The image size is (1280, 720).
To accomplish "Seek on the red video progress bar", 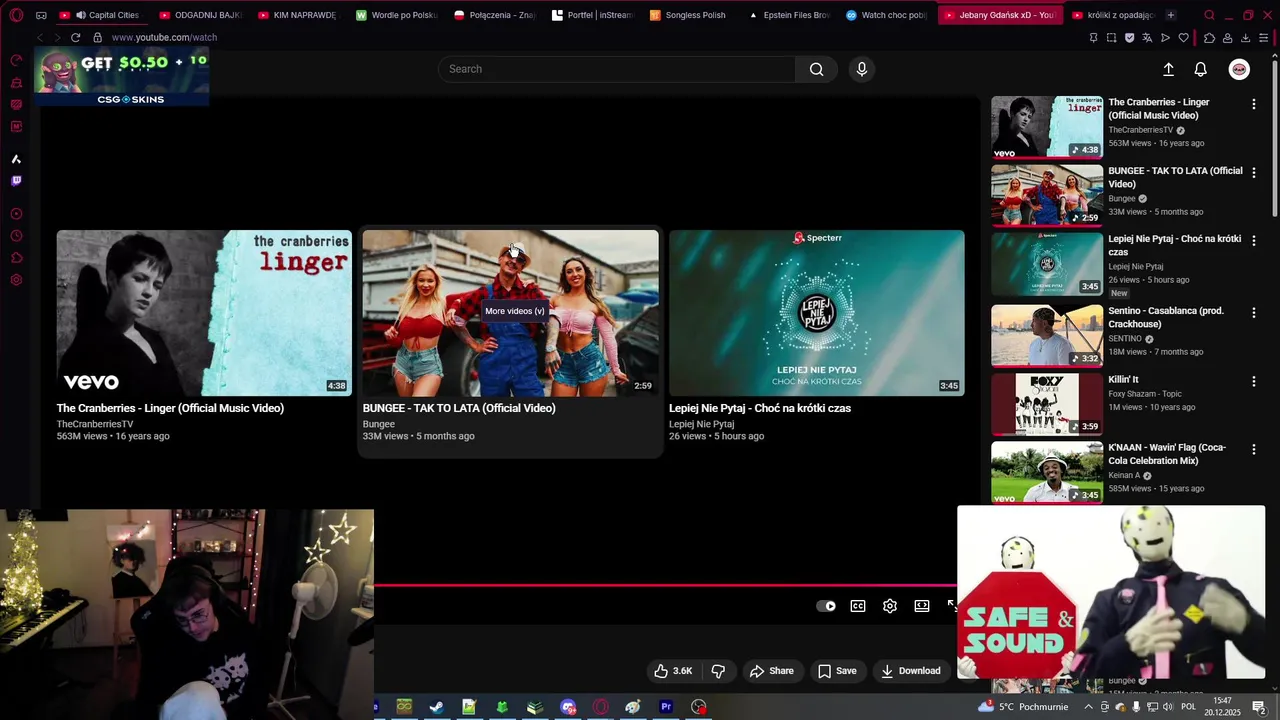I will coord(665,586).
